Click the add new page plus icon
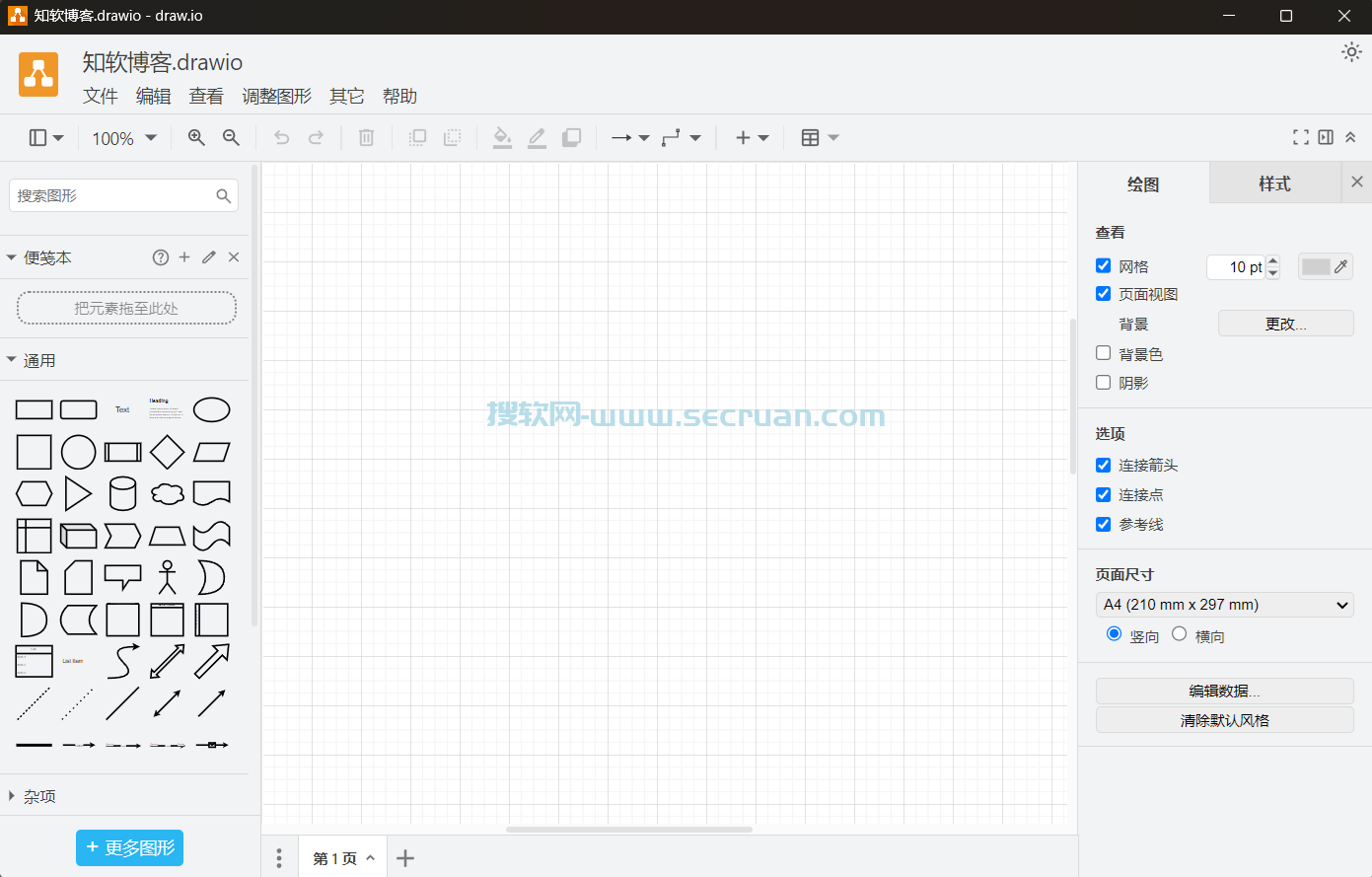The width and height of the screenshot is (1372, 877). pyautogui.click(x=405, y=858)
